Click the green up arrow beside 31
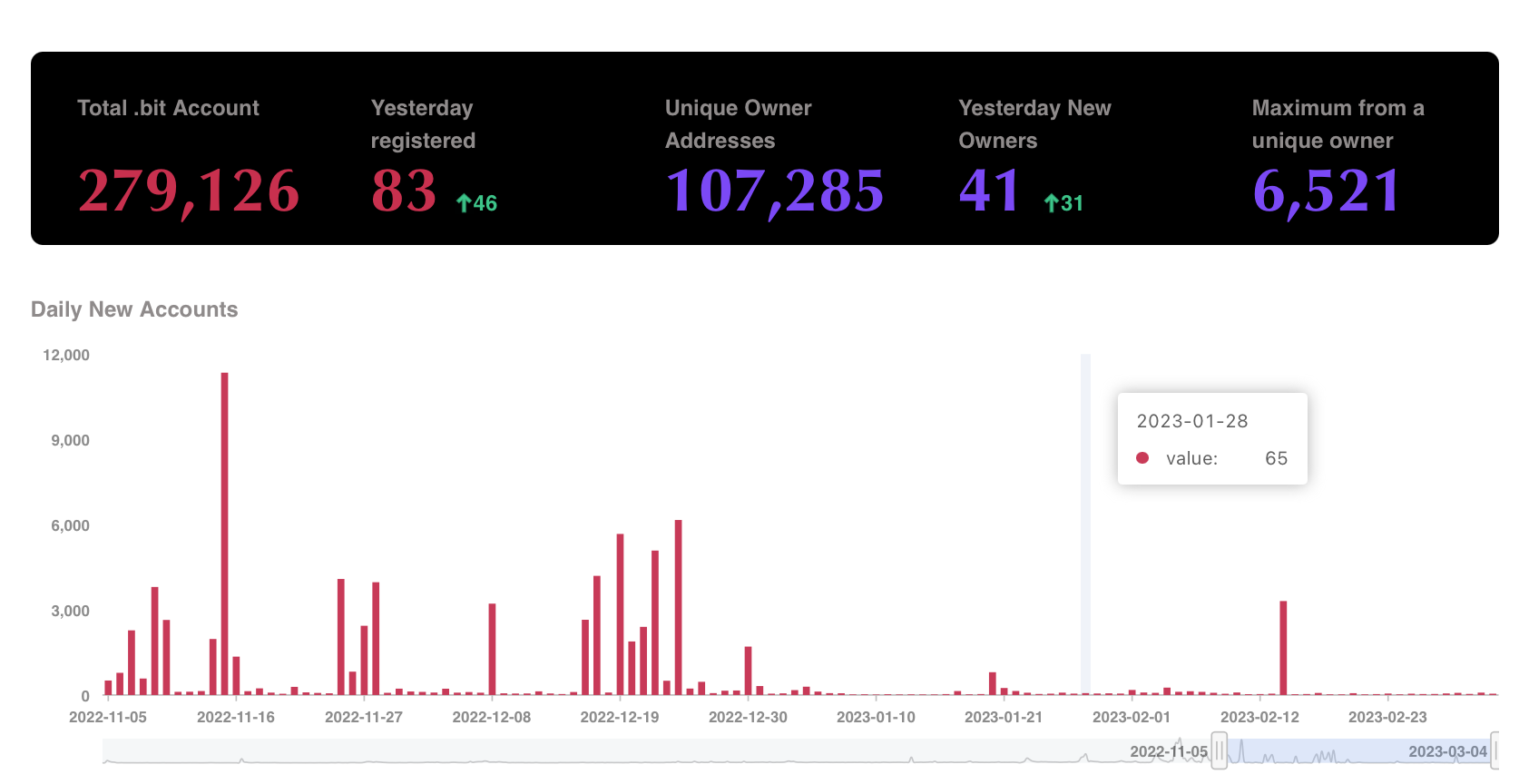This screenshot has width=1519, height=784. point(1051,203)
